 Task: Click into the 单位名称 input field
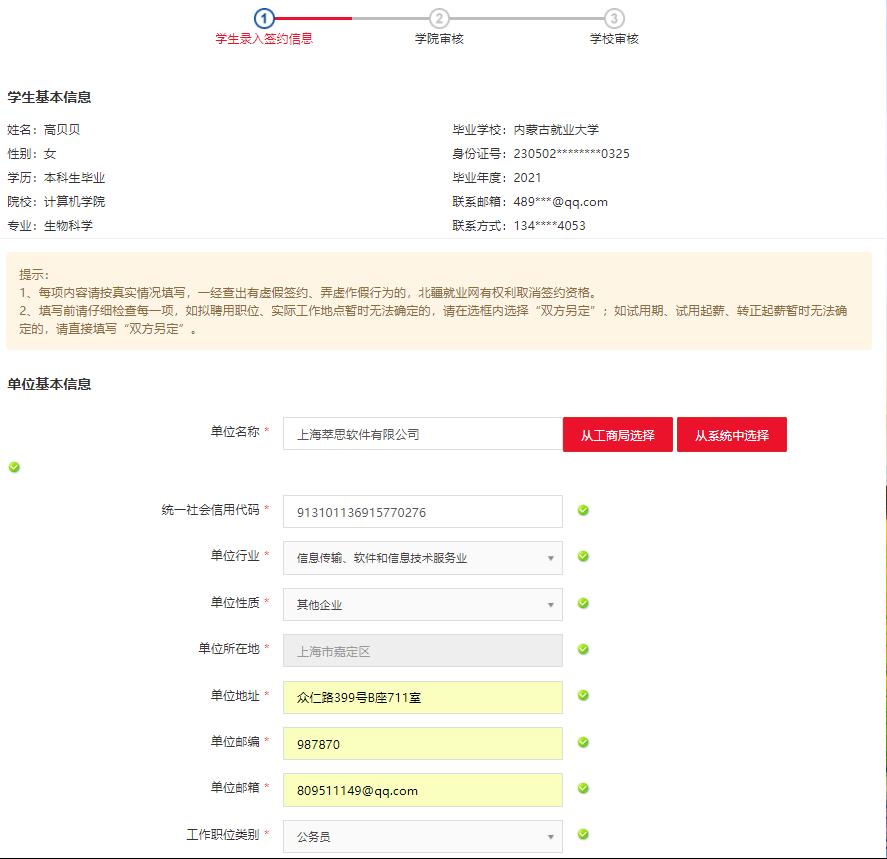pyautogui.click(x=422, y=435)
